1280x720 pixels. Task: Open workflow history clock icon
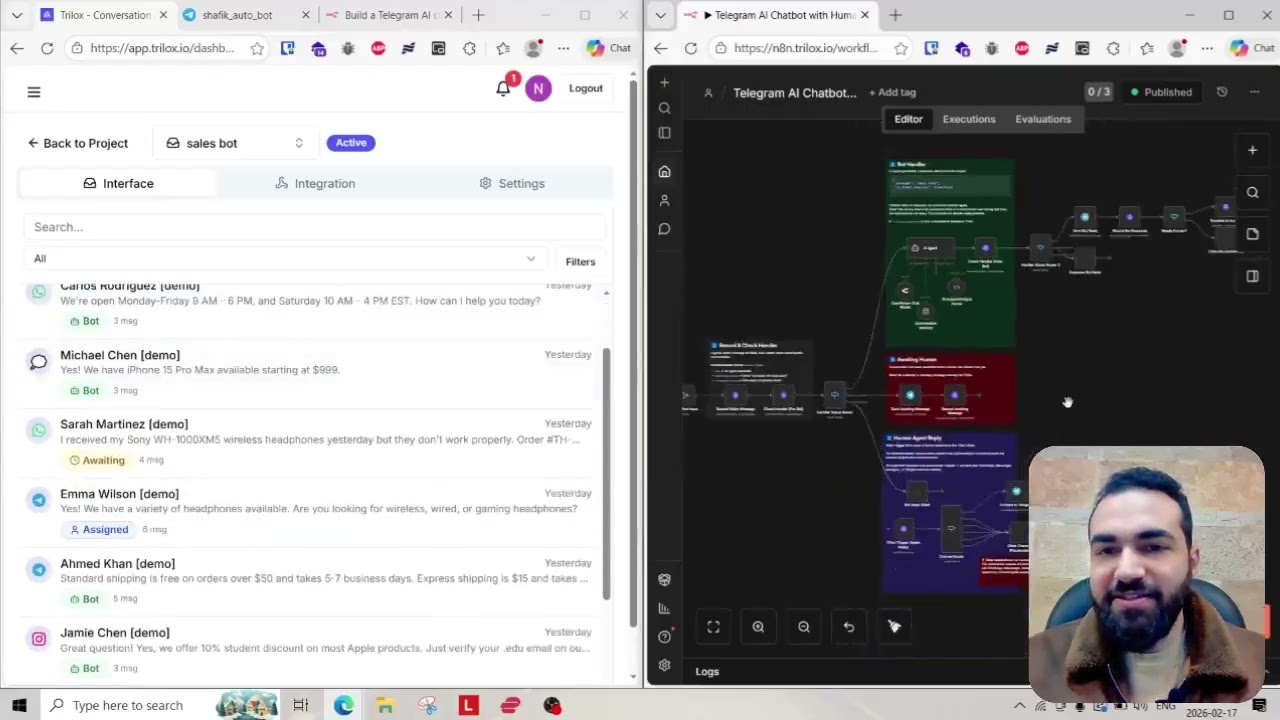click(1222, 92)
